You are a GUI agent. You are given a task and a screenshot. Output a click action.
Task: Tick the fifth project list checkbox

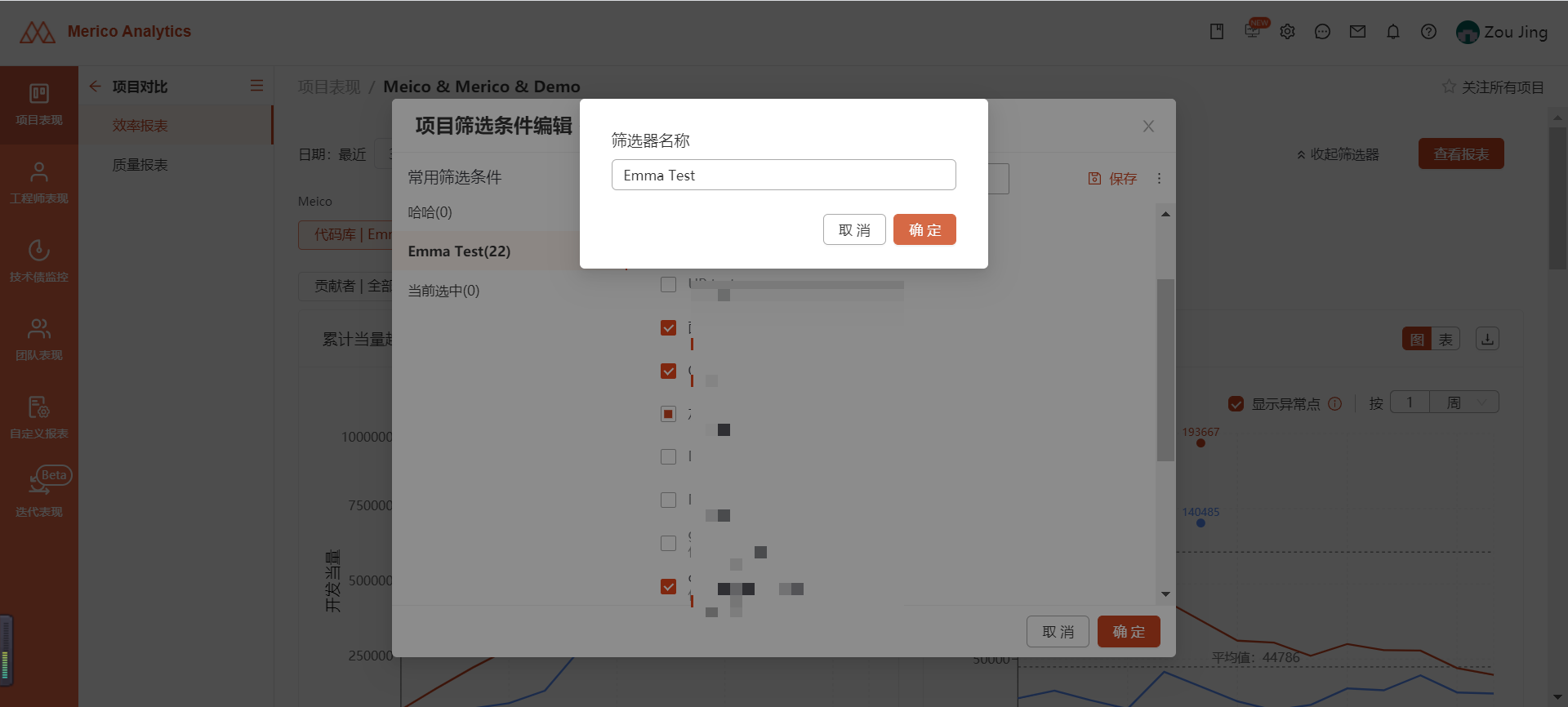pos(668,456)
